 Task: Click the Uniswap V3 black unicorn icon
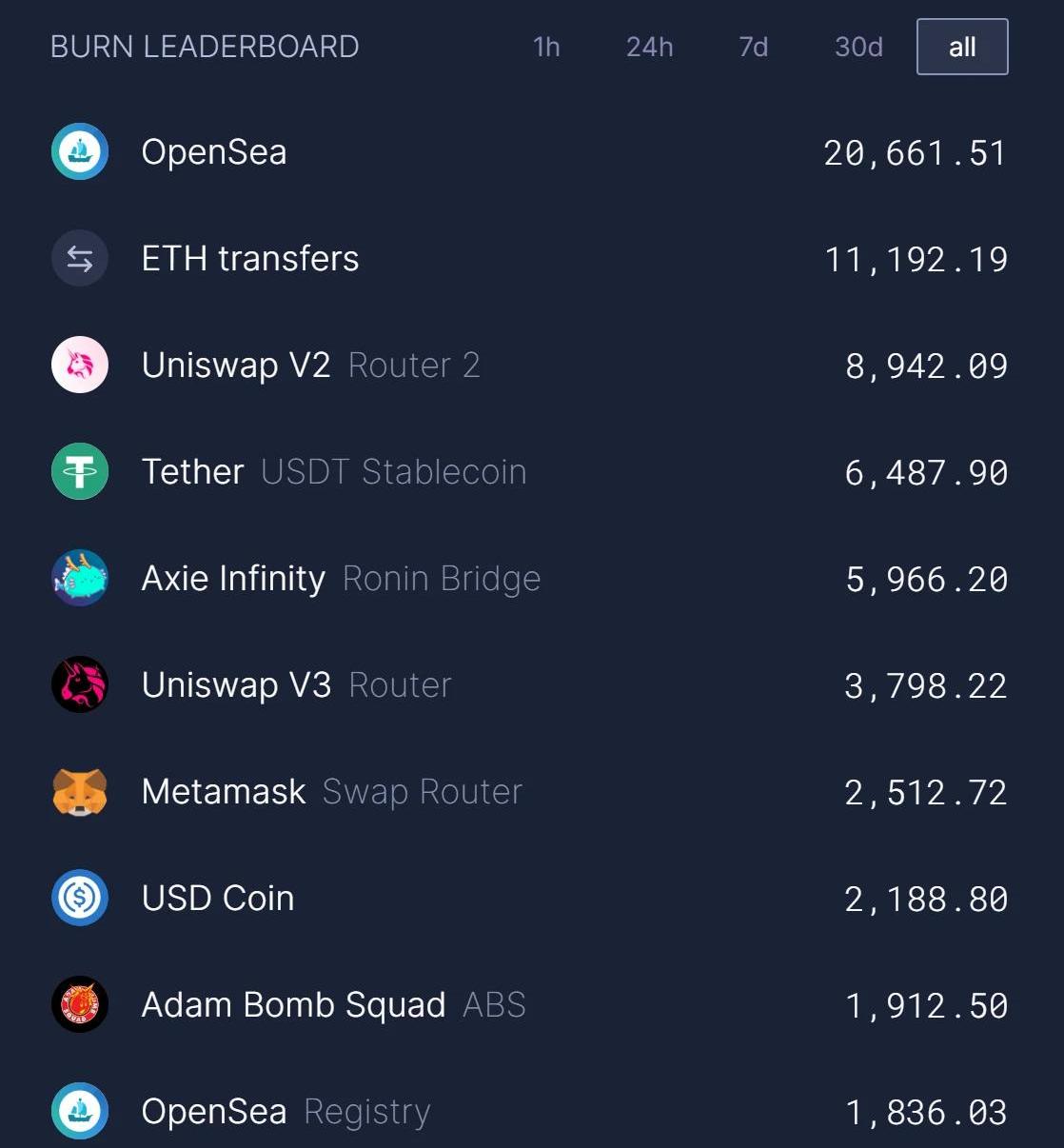tap(80, 685)
